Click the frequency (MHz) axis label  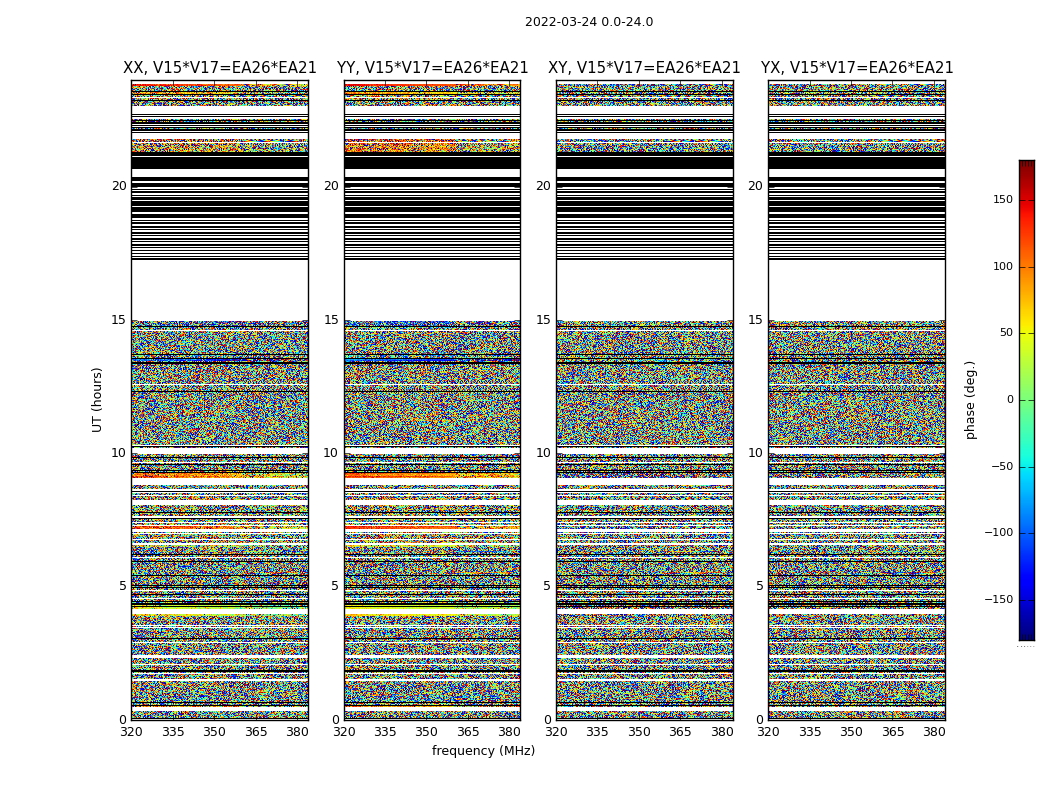click(x=483, y=750)
